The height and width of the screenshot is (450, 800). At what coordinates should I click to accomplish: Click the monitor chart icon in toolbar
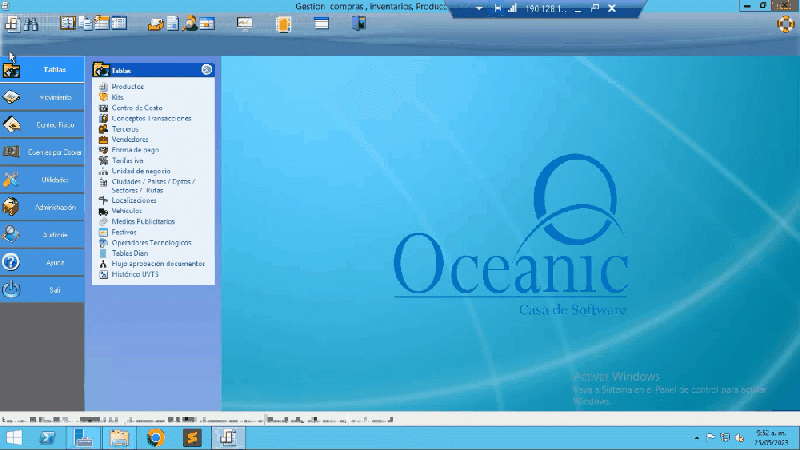point(245,24)
